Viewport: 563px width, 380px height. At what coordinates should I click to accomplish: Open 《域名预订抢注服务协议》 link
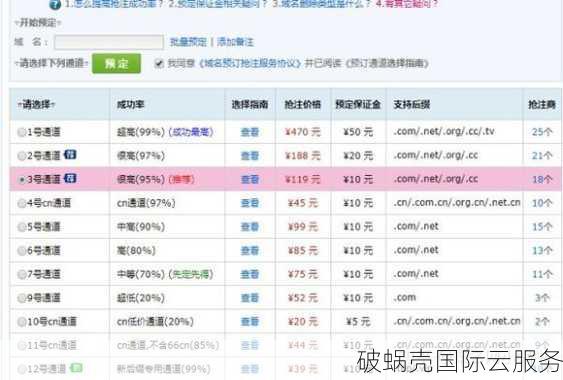point(250,64)
